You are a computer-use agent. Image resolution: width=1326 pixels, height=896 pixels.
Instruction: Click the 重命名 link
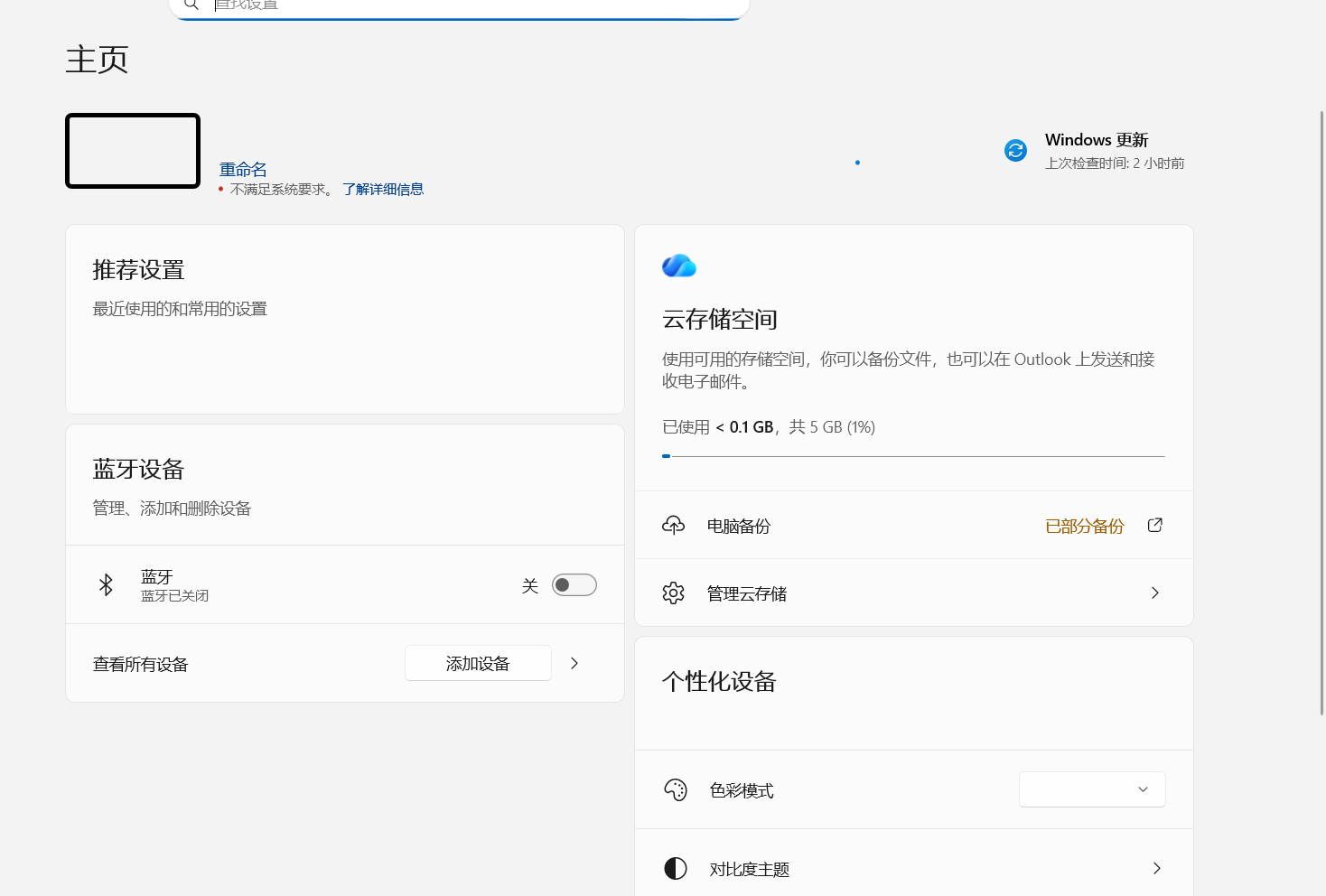[243, 170]
